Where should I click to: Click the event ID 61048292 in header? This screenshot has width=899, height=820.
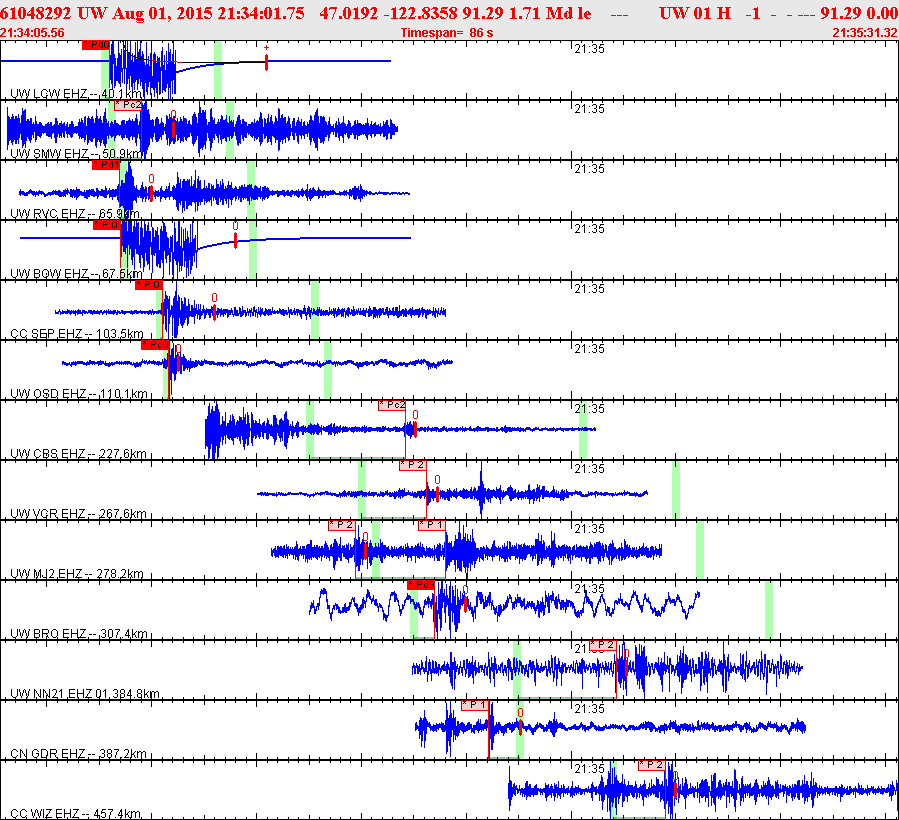pos(36,13)
